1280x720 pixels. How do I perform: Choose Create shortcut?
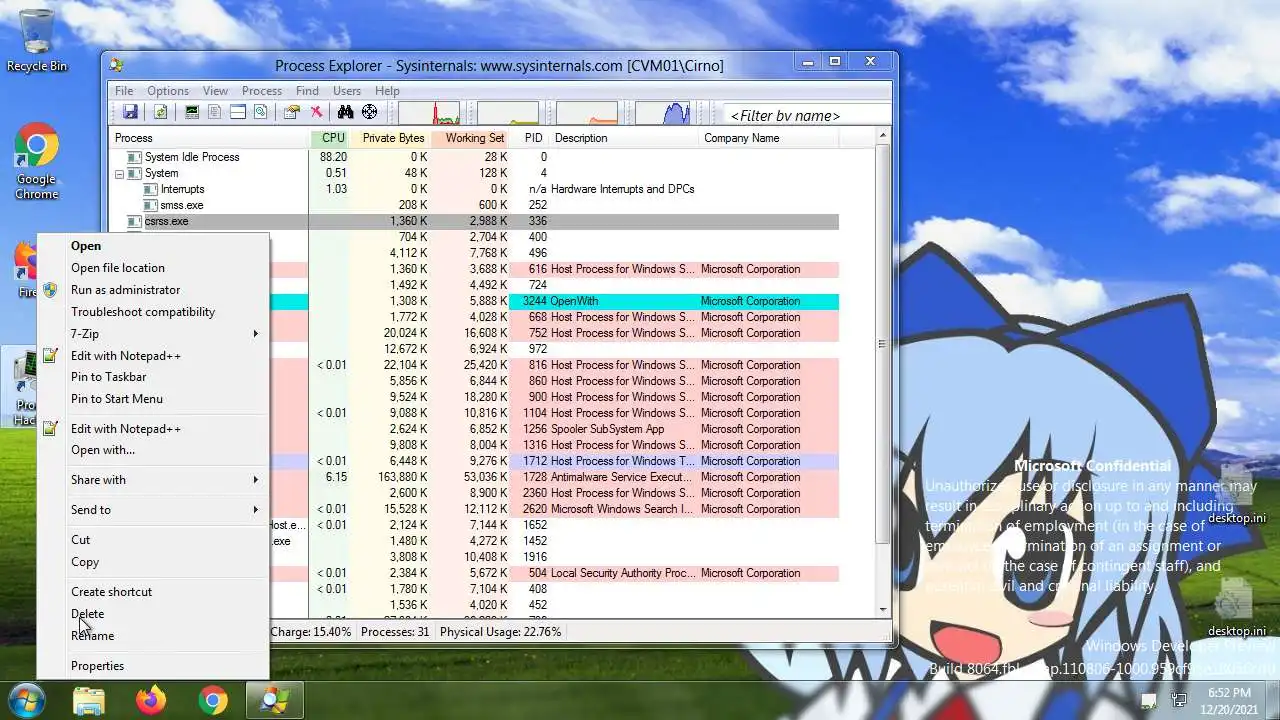click(x=153, y=592)
